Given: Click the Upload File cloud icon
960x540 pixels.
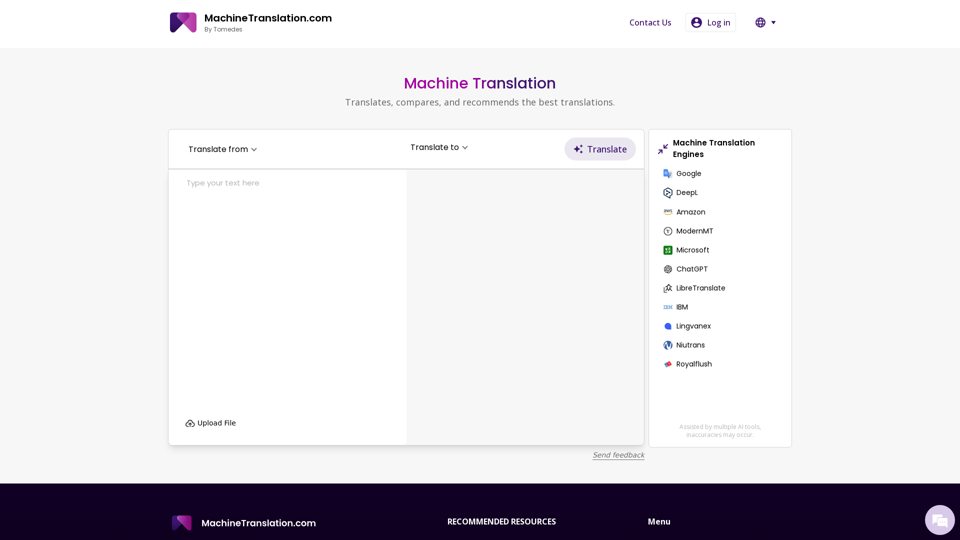Looking at the screenshot, I should point(190,424).
